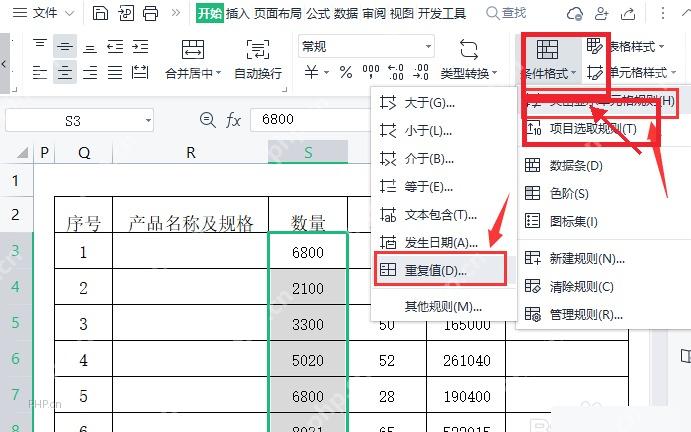Open the 文件 menu
691x432 pixels.
[45, 13]
